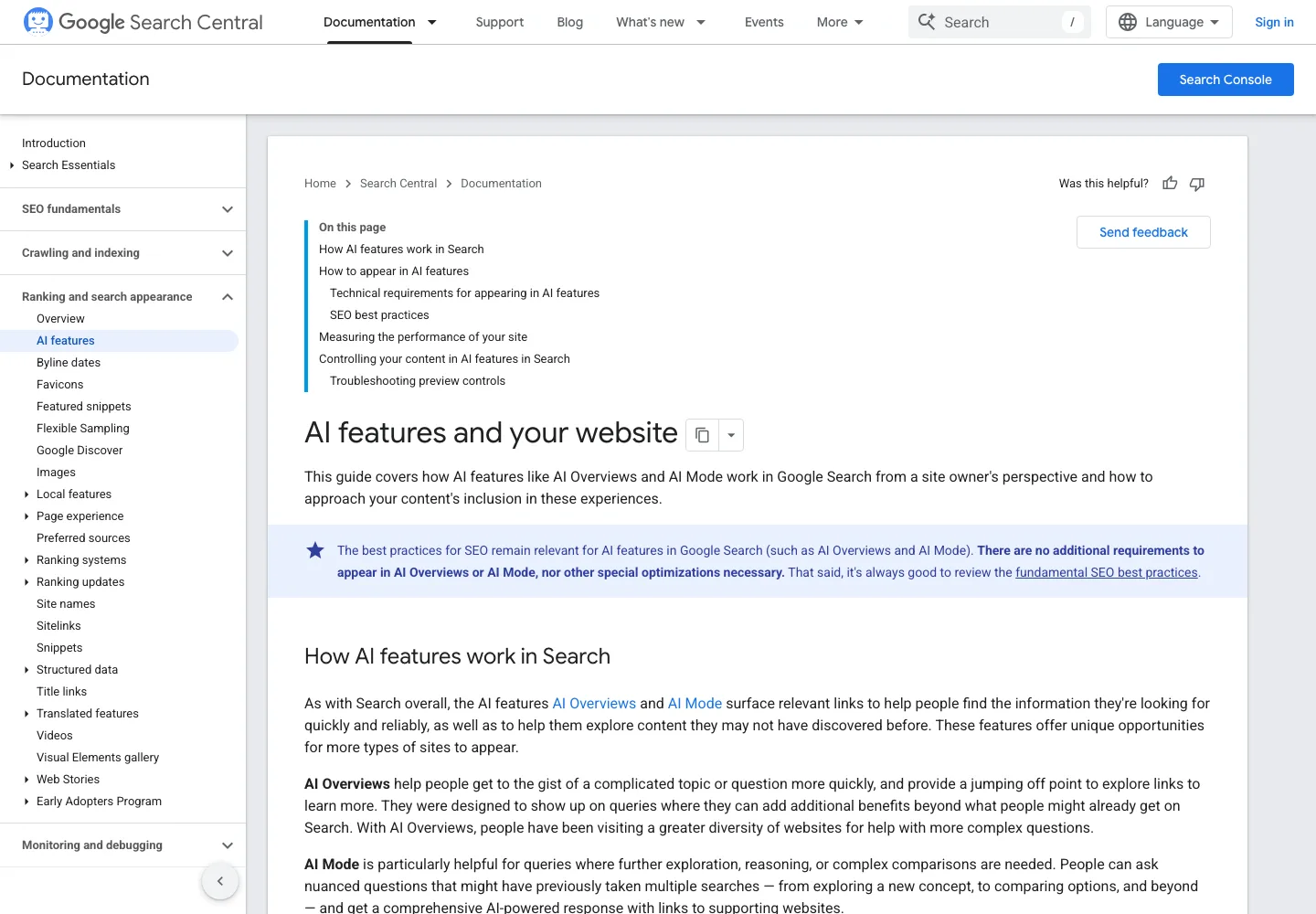Open Featured snippets in the sidebar
Viewport: 1316px width, 914px height.
(83, 407)
